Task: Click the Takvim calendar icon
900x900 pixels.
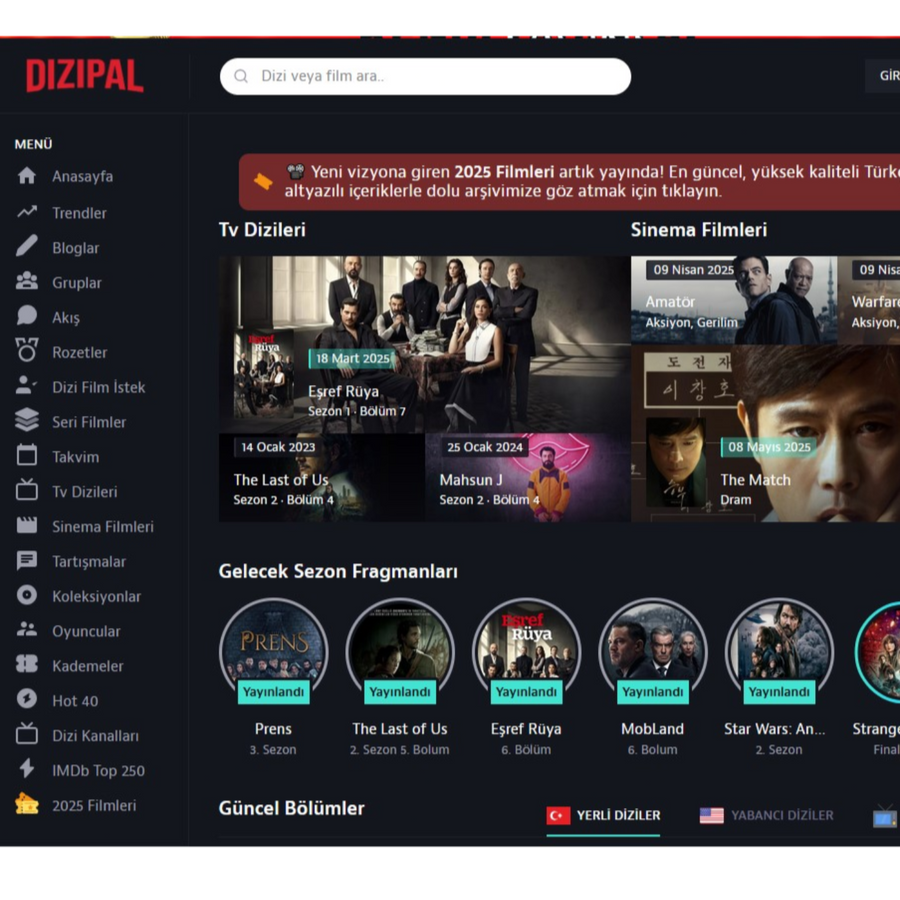Action: [26, 455]
